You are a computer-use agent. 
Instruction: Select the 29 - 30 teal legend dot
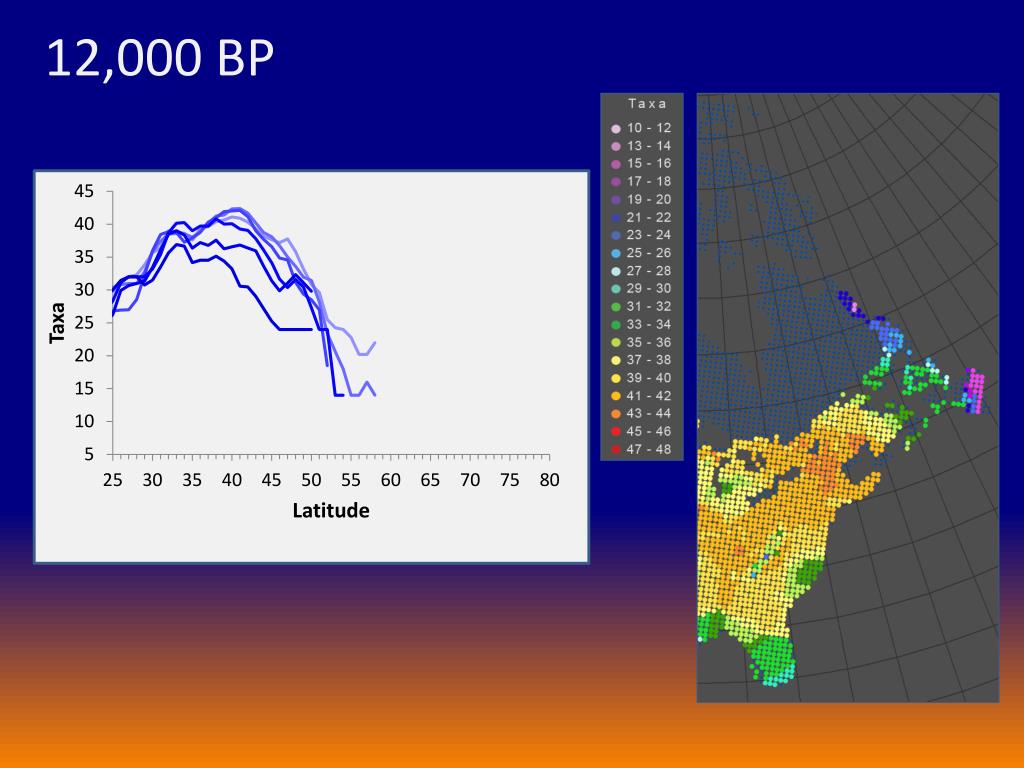point(616,288)
